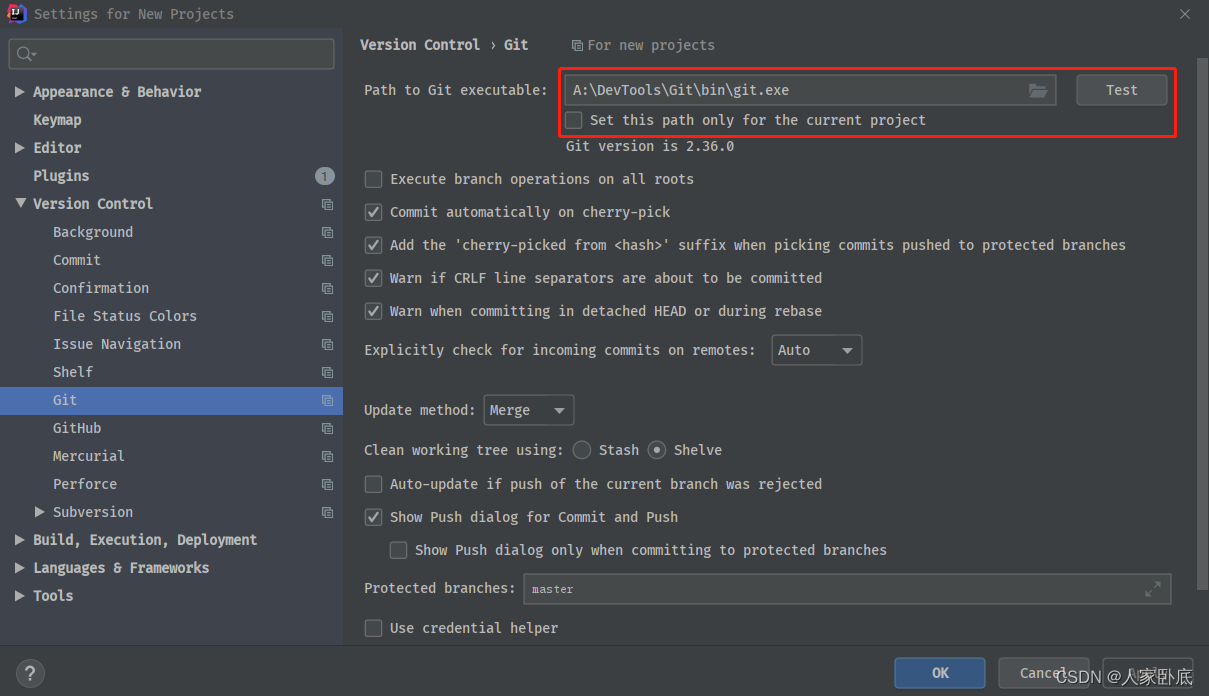Expand the Subversion node arrow

pos(40,512)
